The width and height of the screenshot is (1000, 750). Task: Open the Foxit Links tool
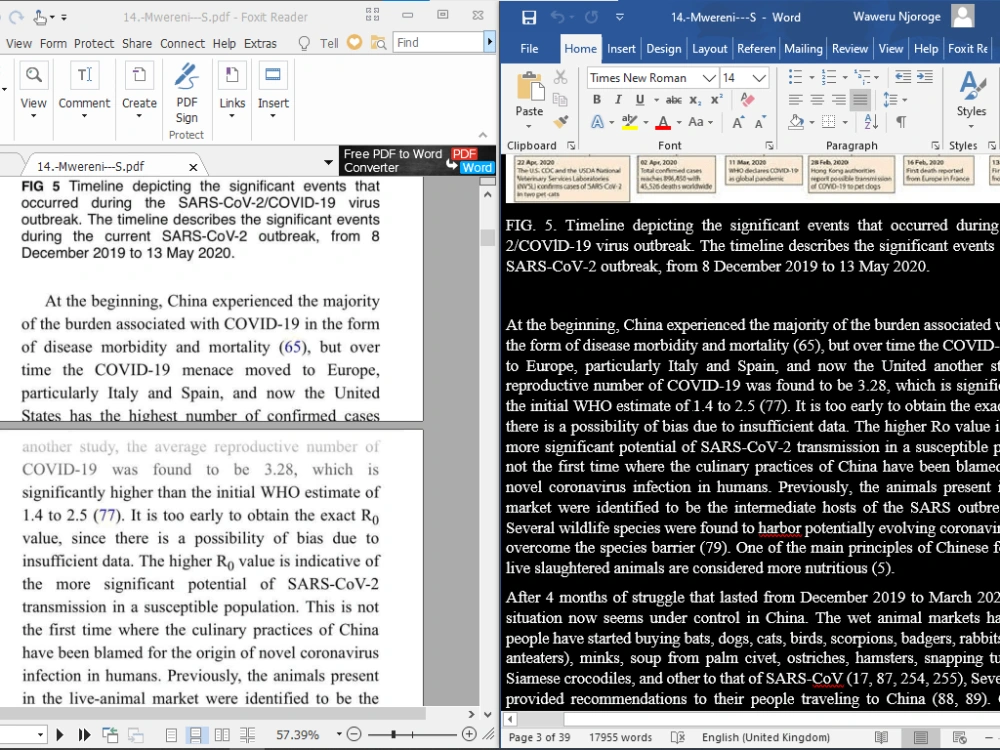(x=232, y=75)
